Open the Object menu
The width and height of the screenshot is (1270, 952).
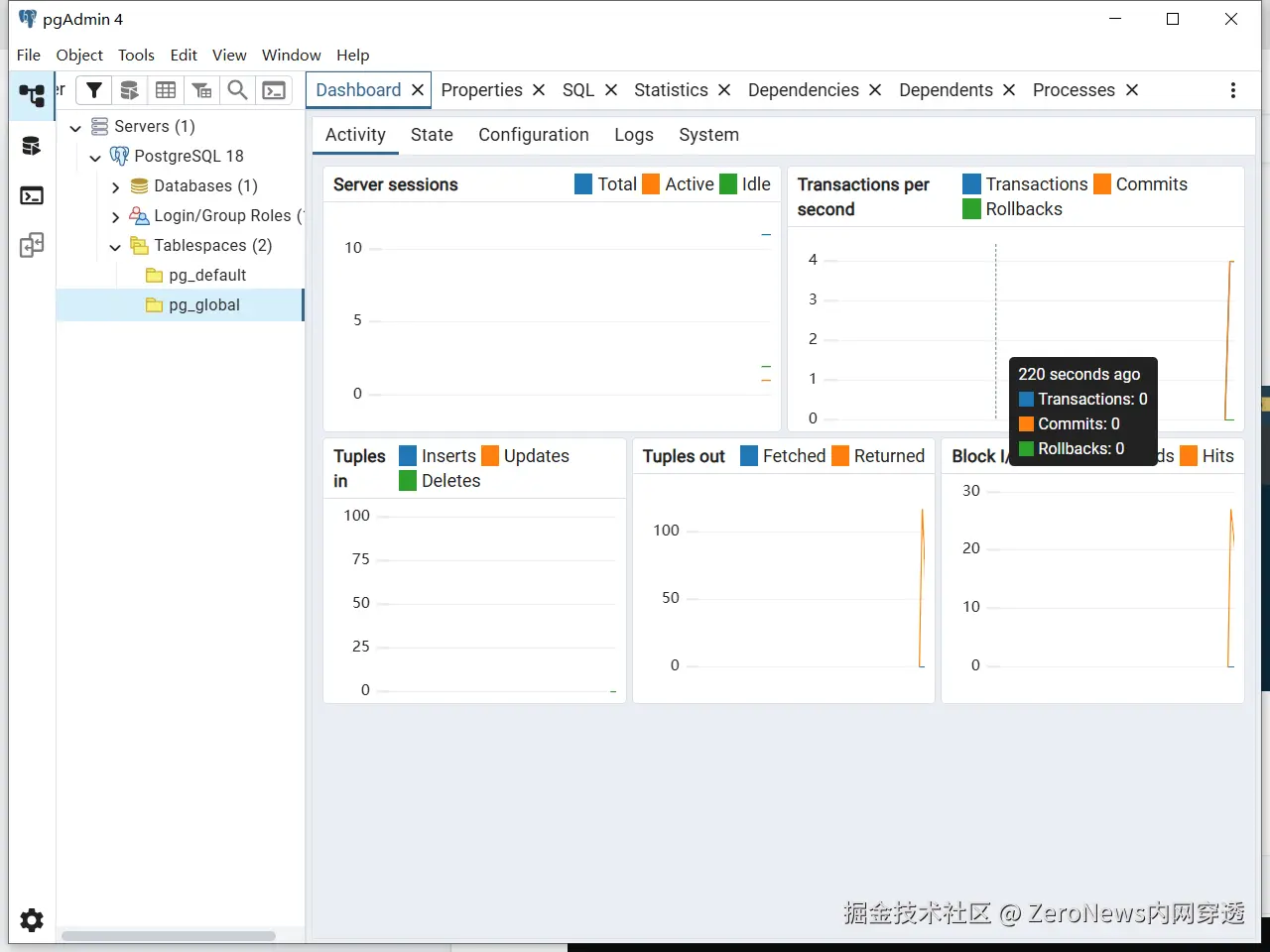(79, 55)
